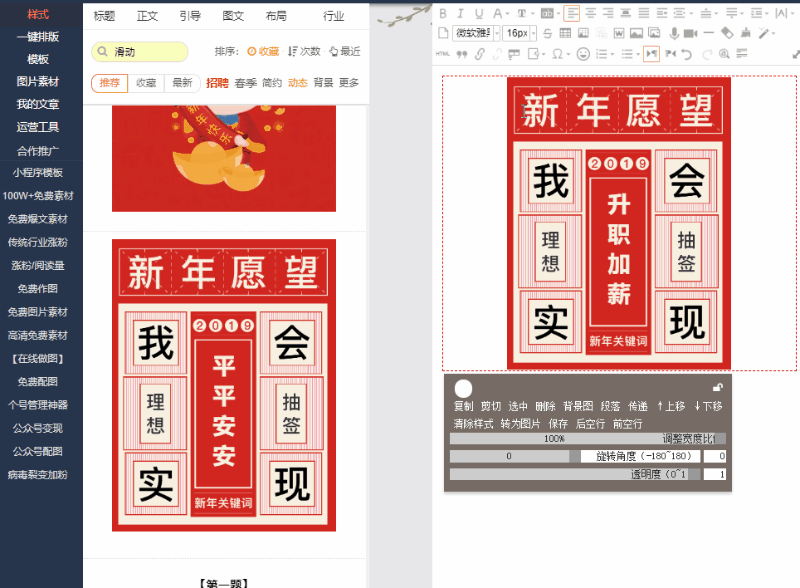Sort templates by 收藏

click(263, 51)
